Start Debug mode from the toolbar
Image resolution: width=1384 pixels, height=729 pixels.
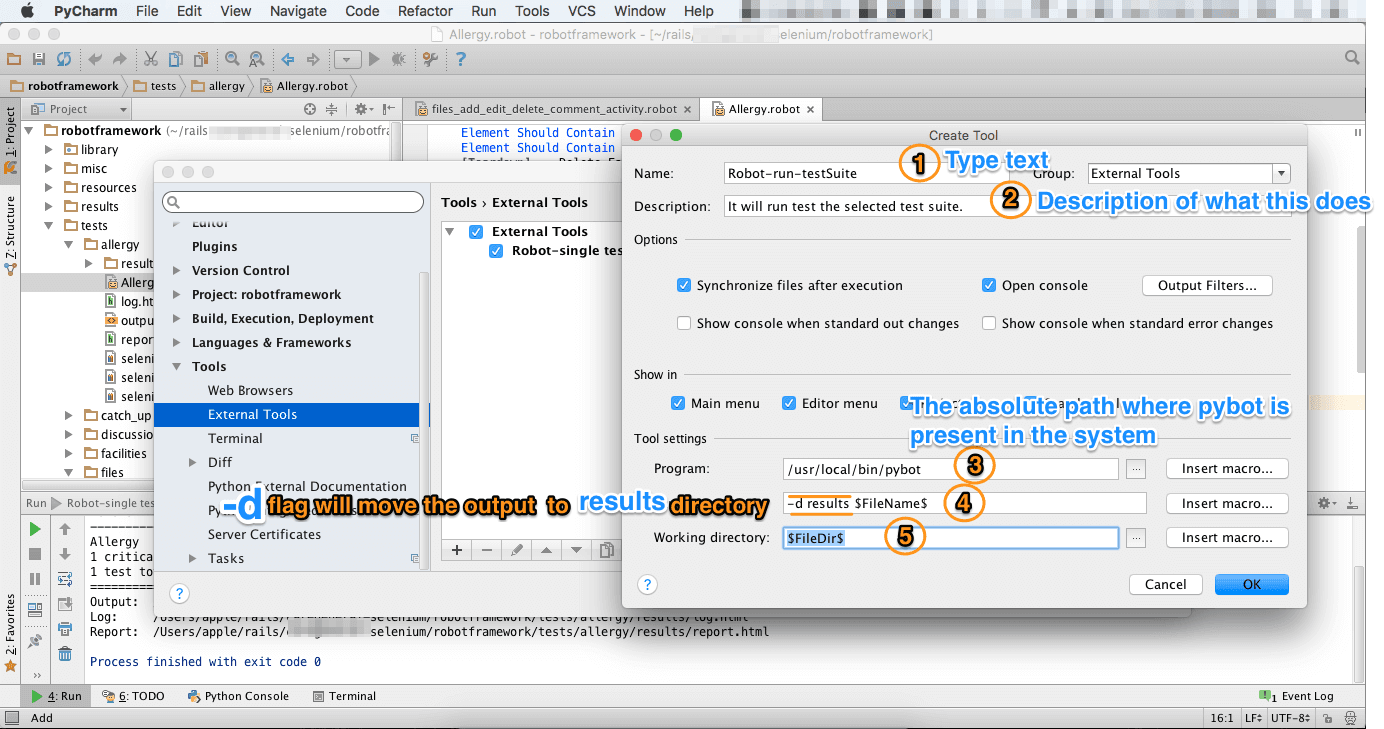click(x=398, y=59)
